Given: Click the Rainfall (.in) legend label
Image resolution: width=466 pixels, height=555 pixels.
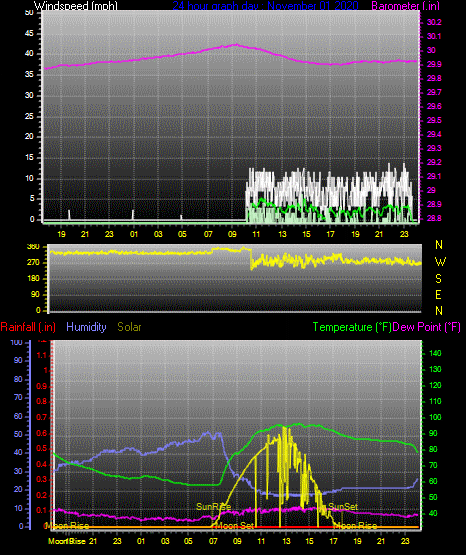Looking at the screenshot, I should tap(28, 327).
